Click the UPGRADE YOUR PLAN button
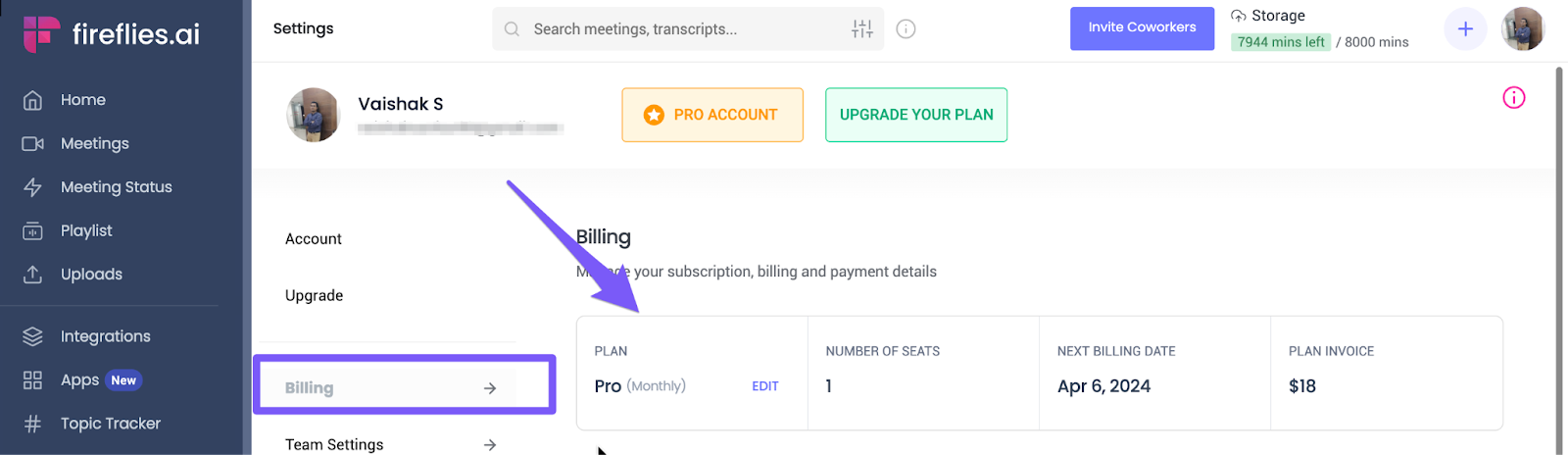 tap(916, 115)
